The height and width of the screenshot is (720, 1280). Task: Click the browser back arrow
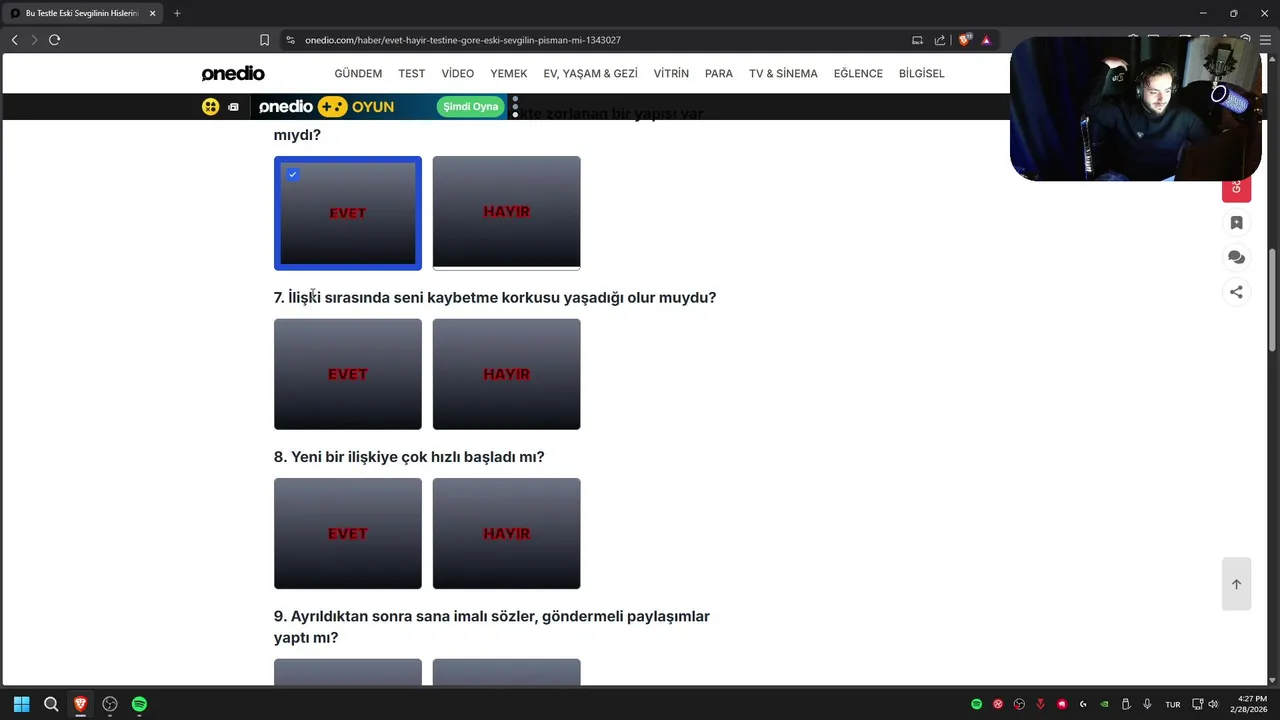[x=14, y=40]
